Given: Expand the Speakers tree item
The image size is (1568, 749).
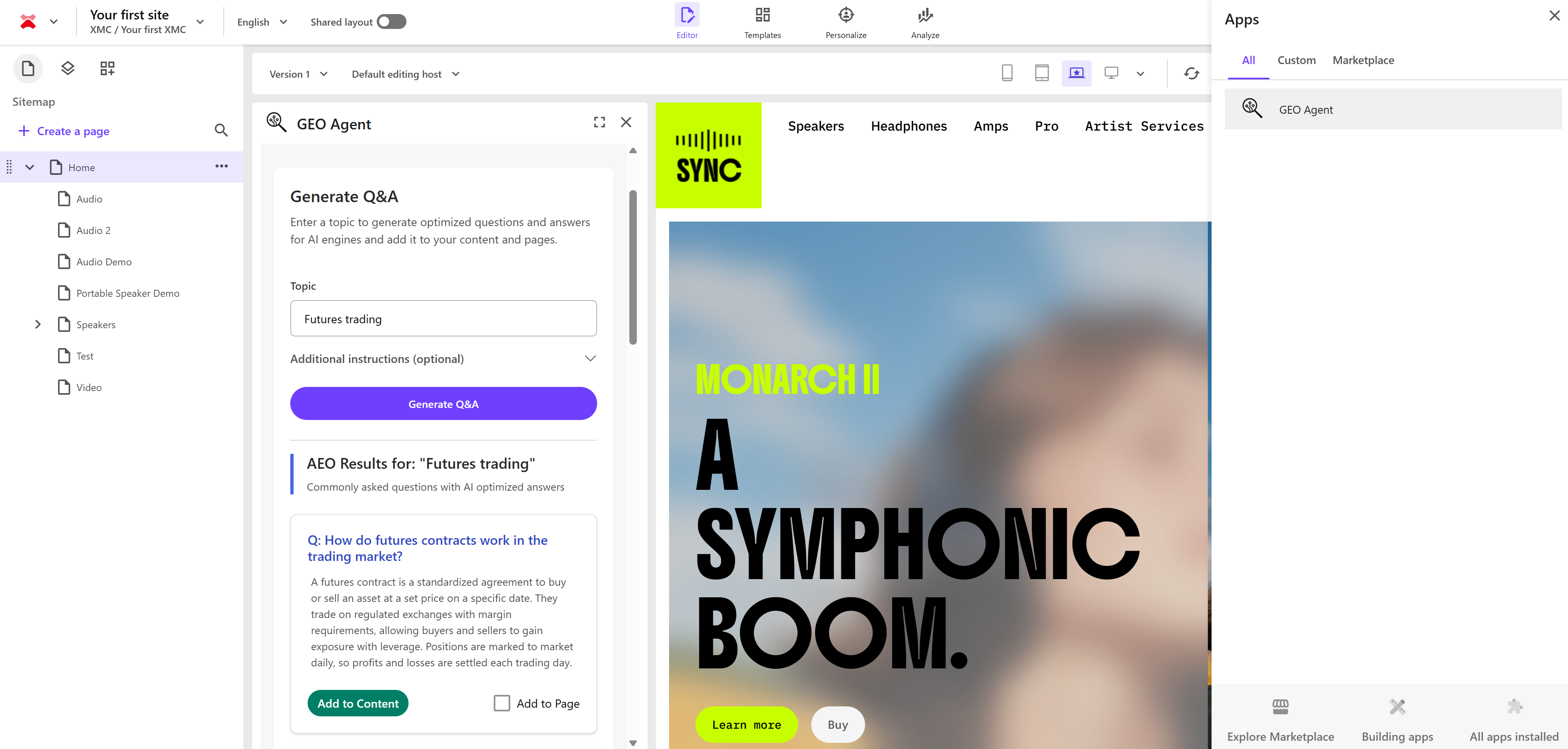Looking at the screenshot, I should tap(38, 324).
